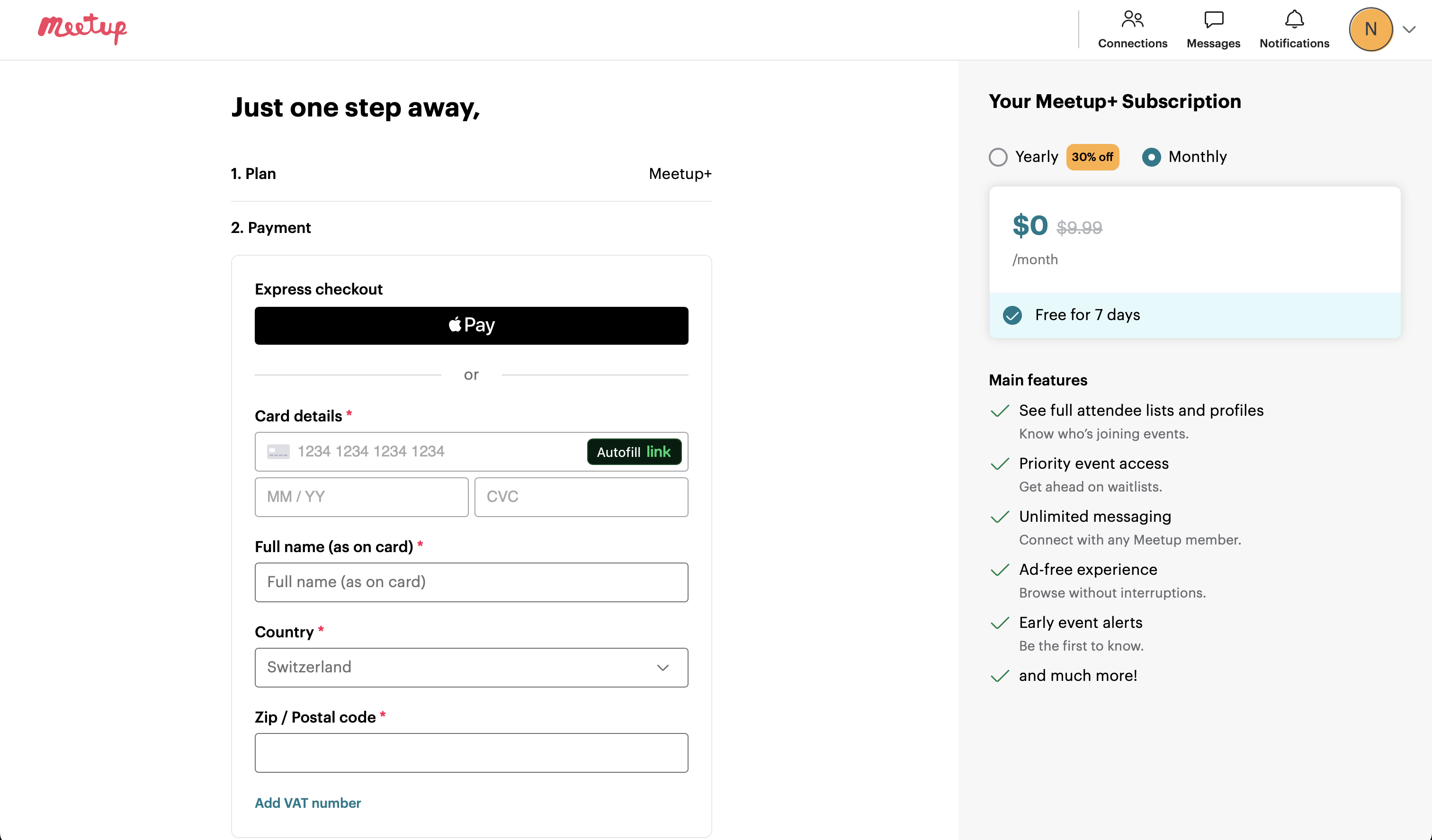
Task: Click See full attendee lists and profiles
Action: click(1141, 411)
